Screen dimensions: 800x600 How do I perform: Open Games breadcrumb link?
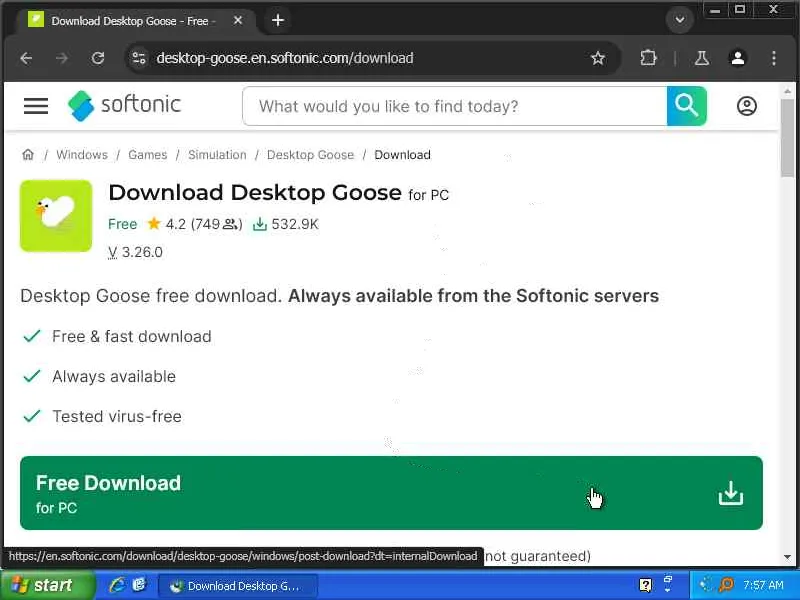(147, 155)
